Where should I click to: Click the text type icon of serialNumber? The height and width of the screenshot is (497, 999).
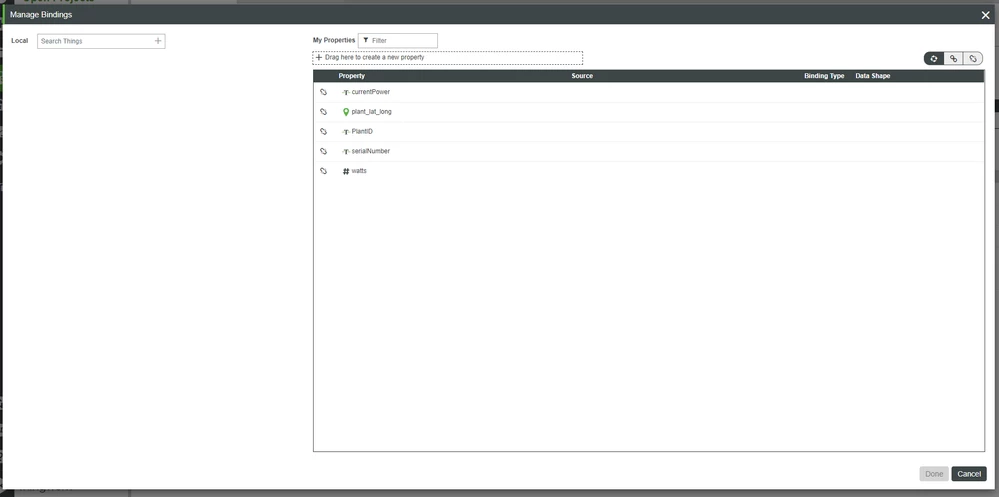346,152
